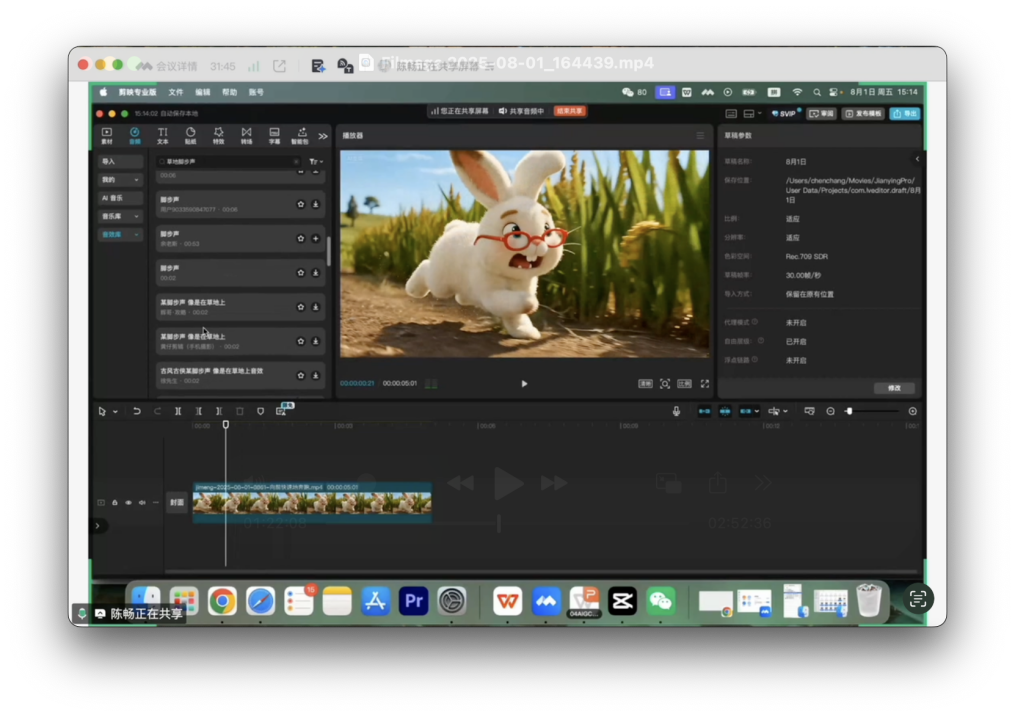Click the 转场 (Transitions) icon
Screen dimensions: 1015x717
point(246,135)
